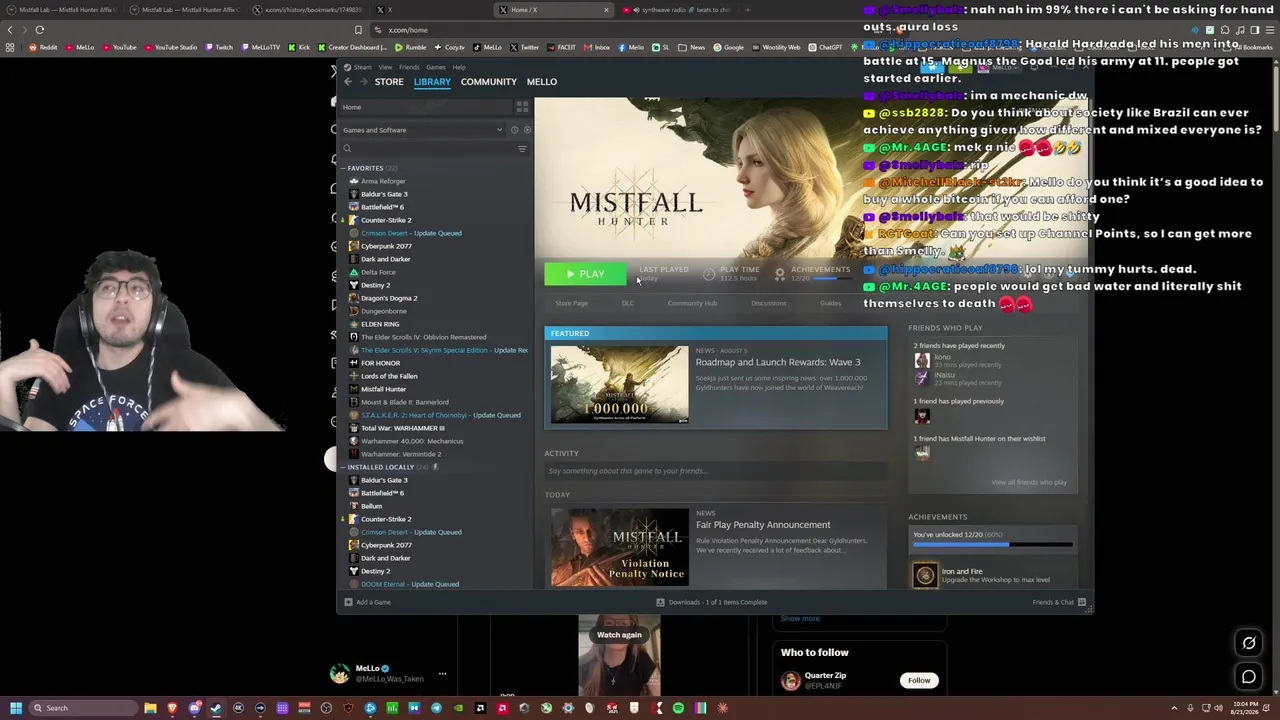The width and height of the screenshot is (1280, 720).
Task: Open the MELLO profile tab
Action: tap(541, 82)
